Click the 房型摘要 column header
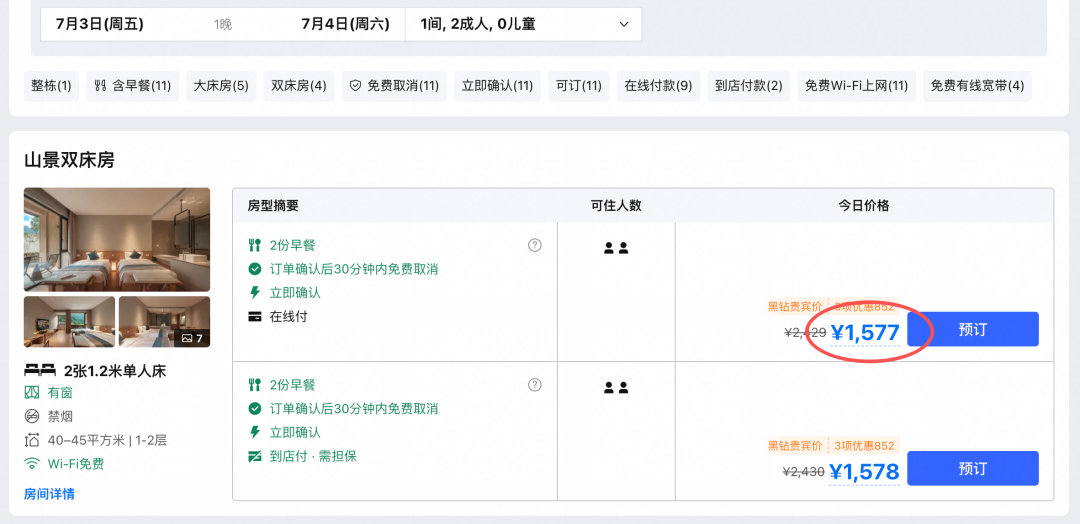 (273, 205)
